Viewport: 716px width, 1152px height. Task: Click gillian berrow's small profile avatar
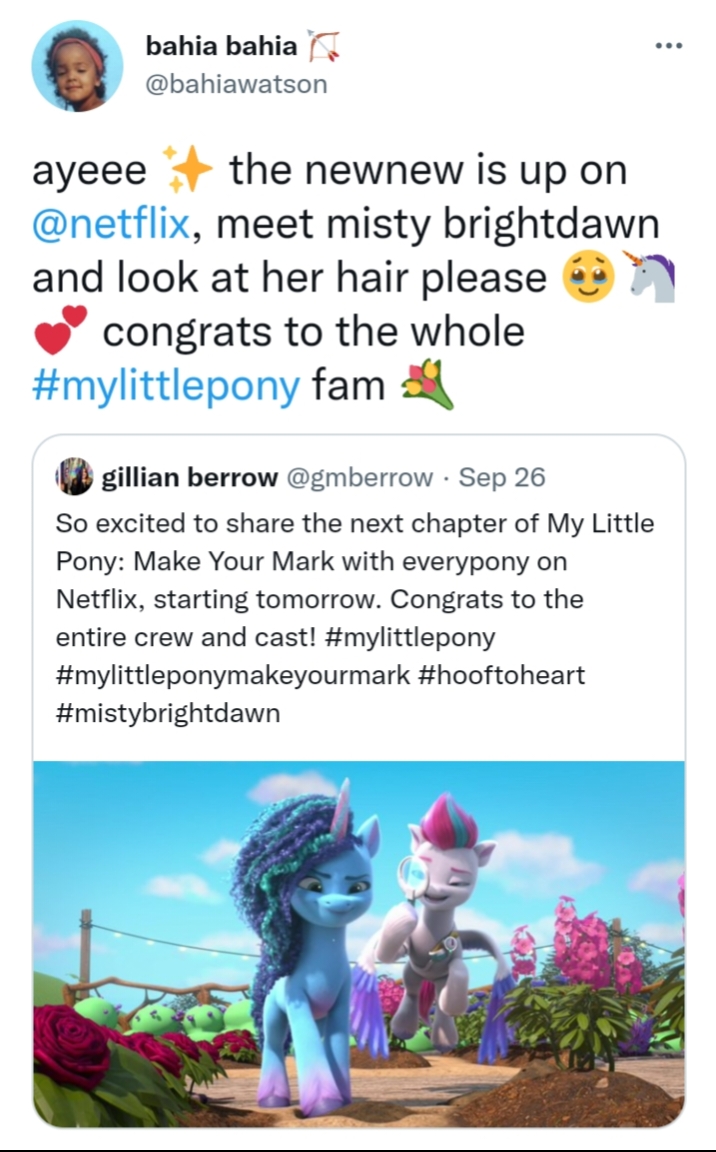(78, 477)
